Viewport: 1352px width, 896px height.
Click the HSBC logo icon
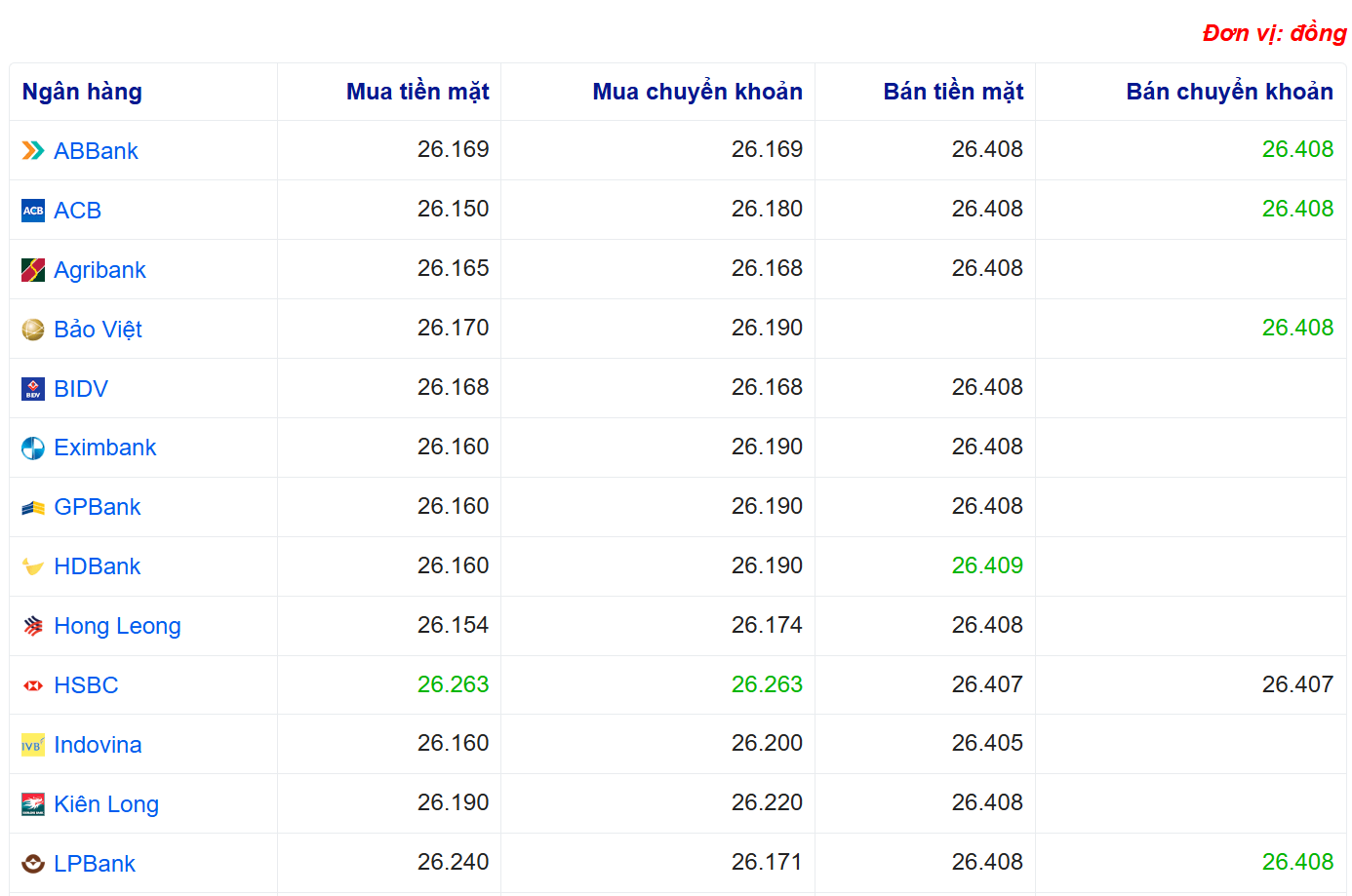(33, 685)
